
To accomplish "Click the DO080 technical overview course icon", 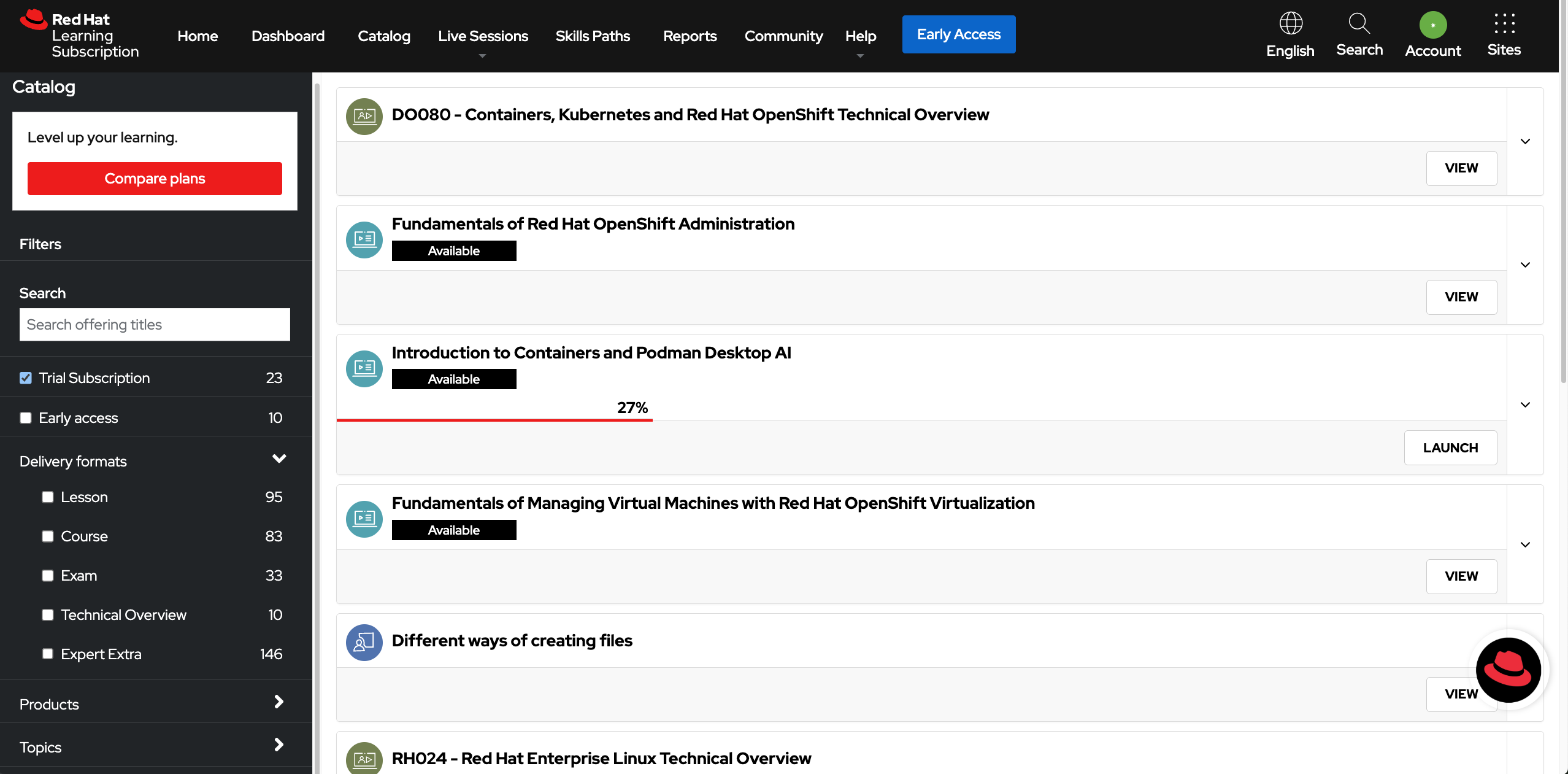I will (363, 116).
